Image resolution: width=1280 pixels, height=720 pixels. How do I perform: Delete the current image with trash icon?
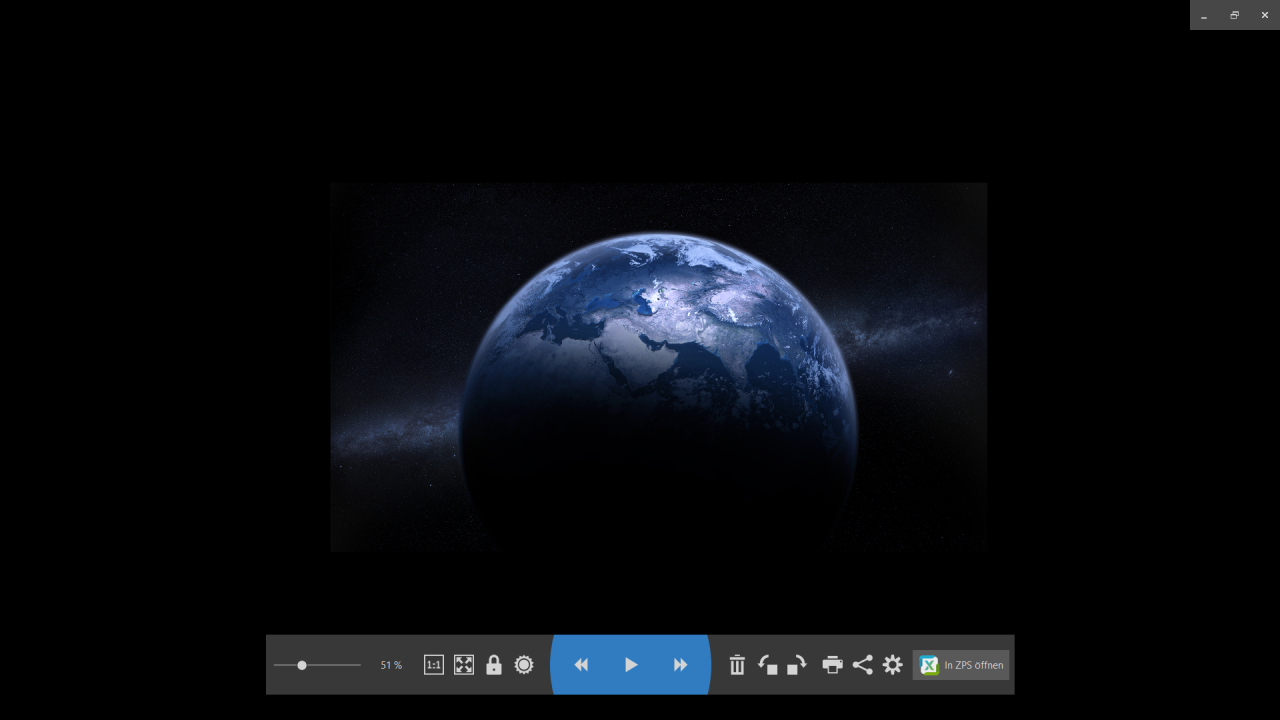click(x=737, y=665)
